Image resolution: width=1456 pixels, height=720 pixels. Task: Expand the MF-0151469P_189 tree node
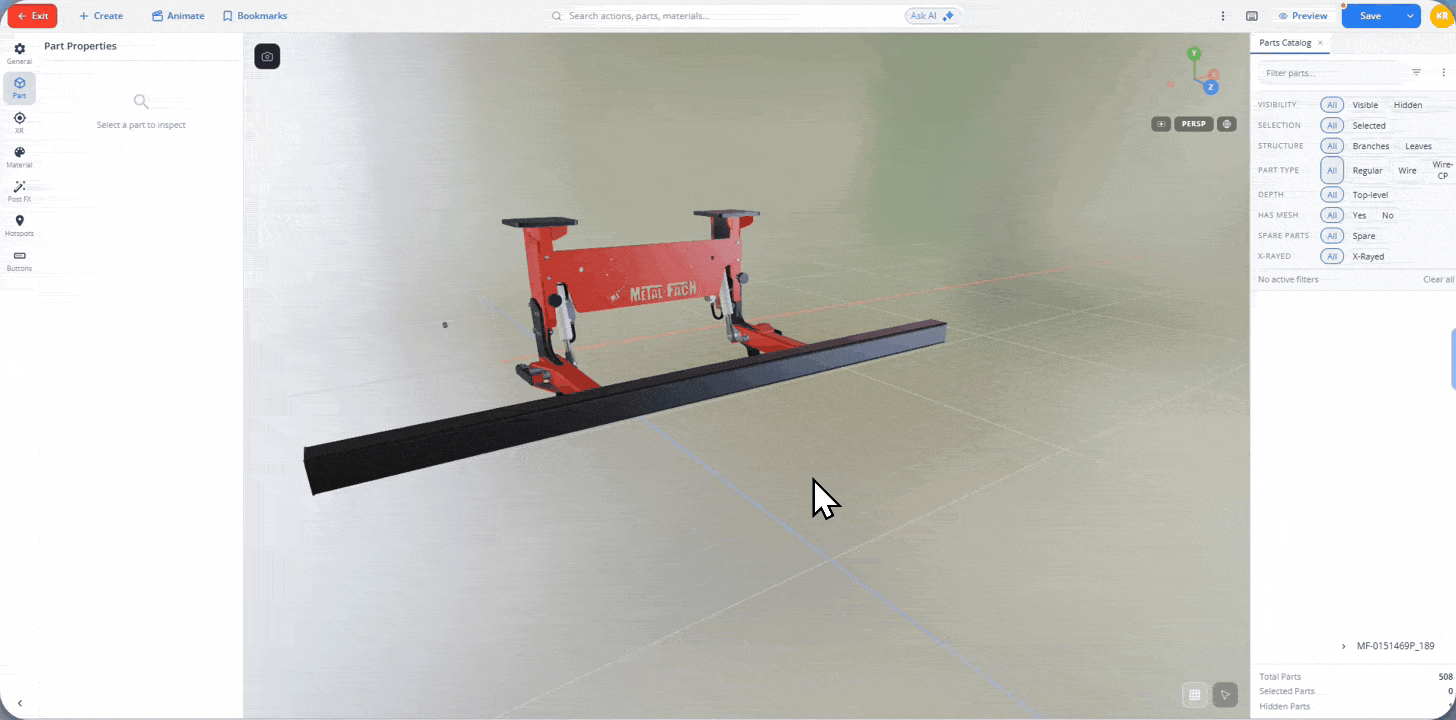coord(1343,646)
